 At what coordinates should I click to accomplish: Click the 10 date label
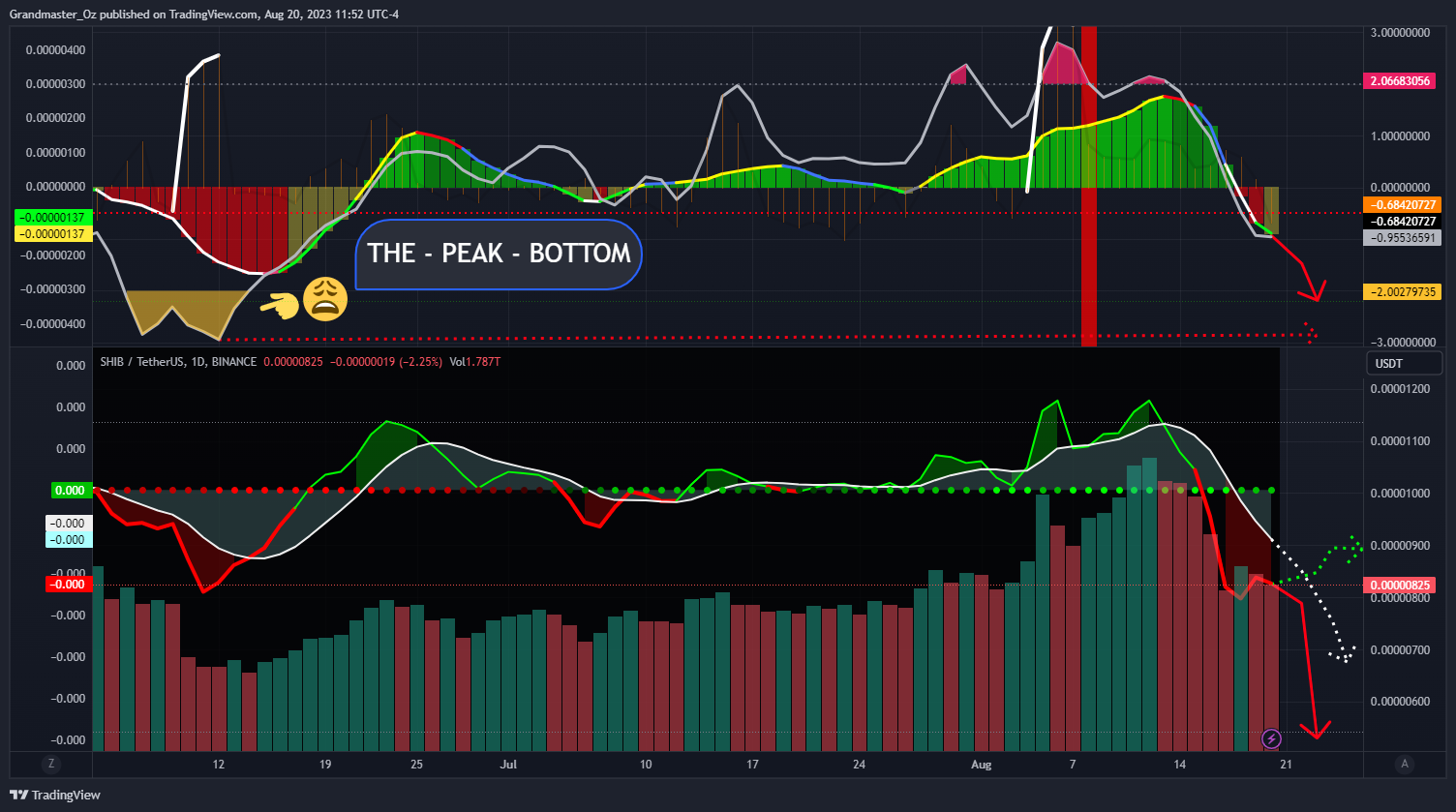(646, 764)
